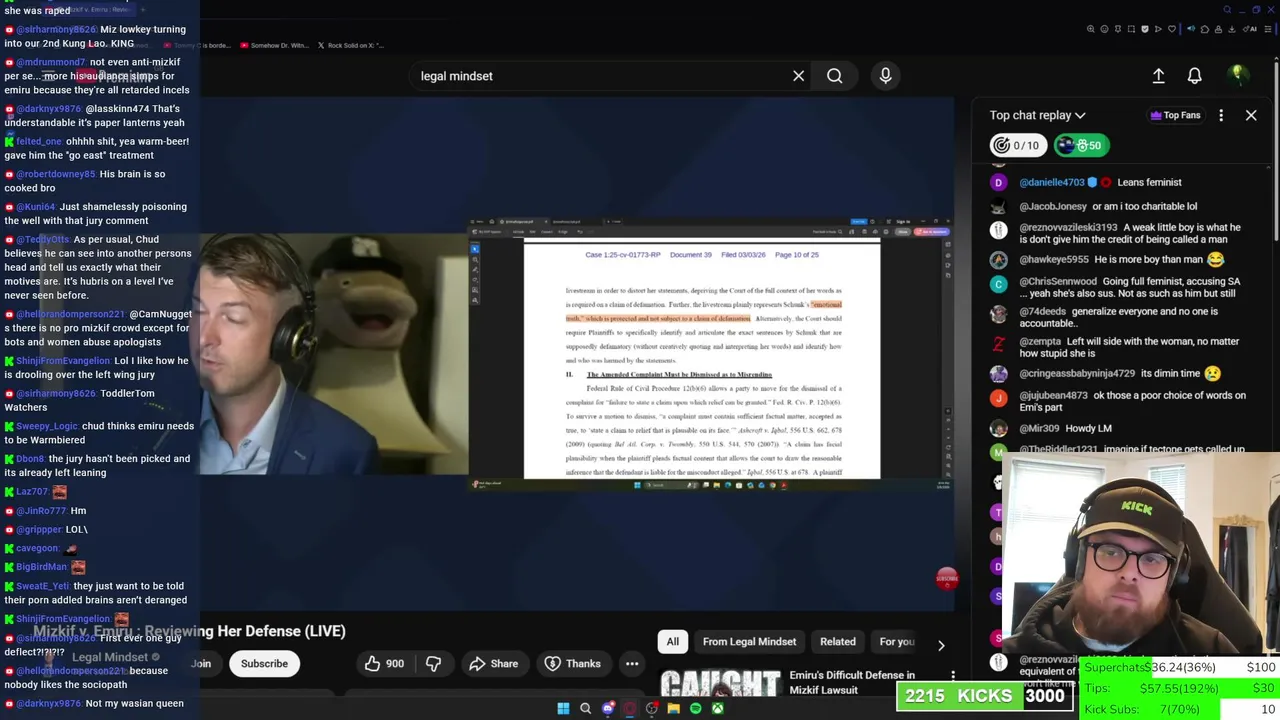Switch to 'Rock Sold on X' browser tab

pyautogui.click(x=349, y=45)
